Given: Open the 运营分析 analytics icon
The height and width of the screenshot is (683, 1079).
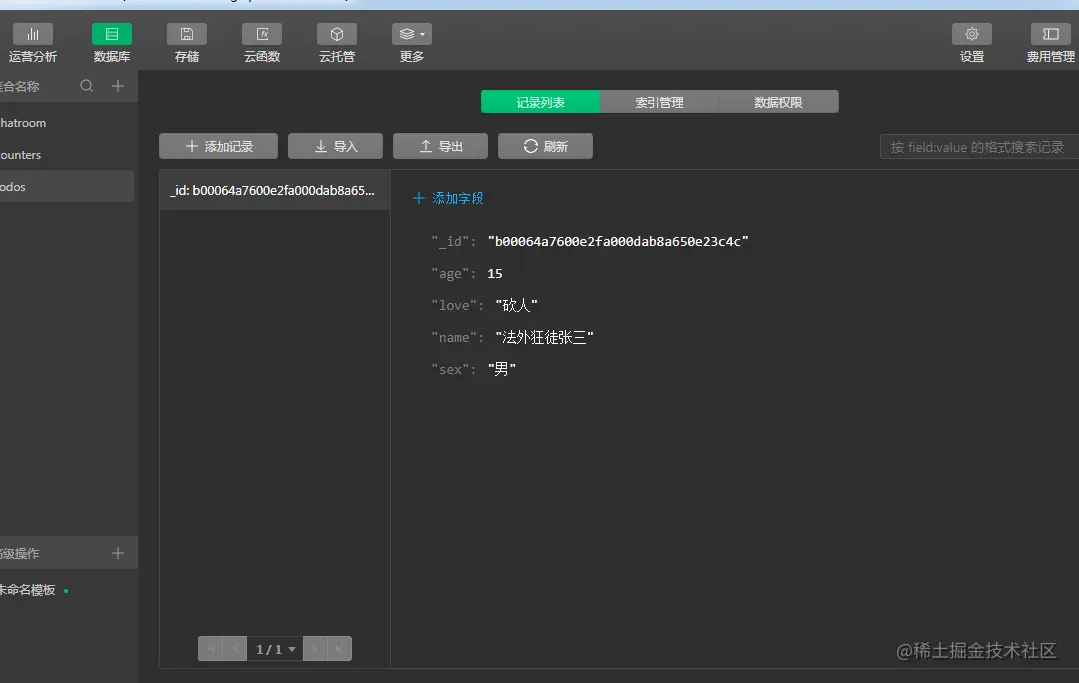Looking at the screenshot, I should [x=32, y=34].
